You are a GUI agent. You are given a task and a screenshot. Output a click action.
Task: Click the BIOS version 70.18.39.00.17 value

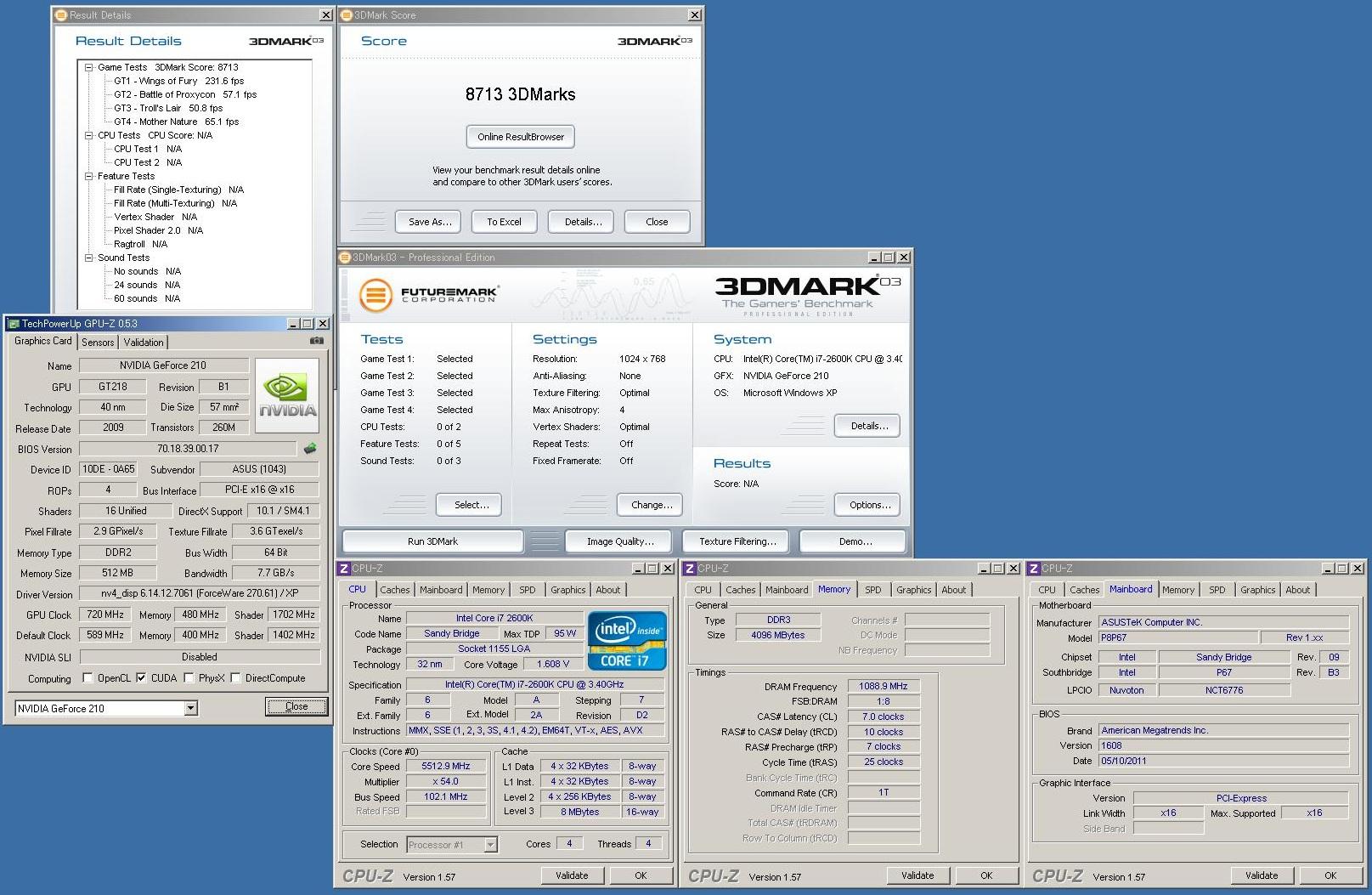pyautogui.click(x=187, y=449)
